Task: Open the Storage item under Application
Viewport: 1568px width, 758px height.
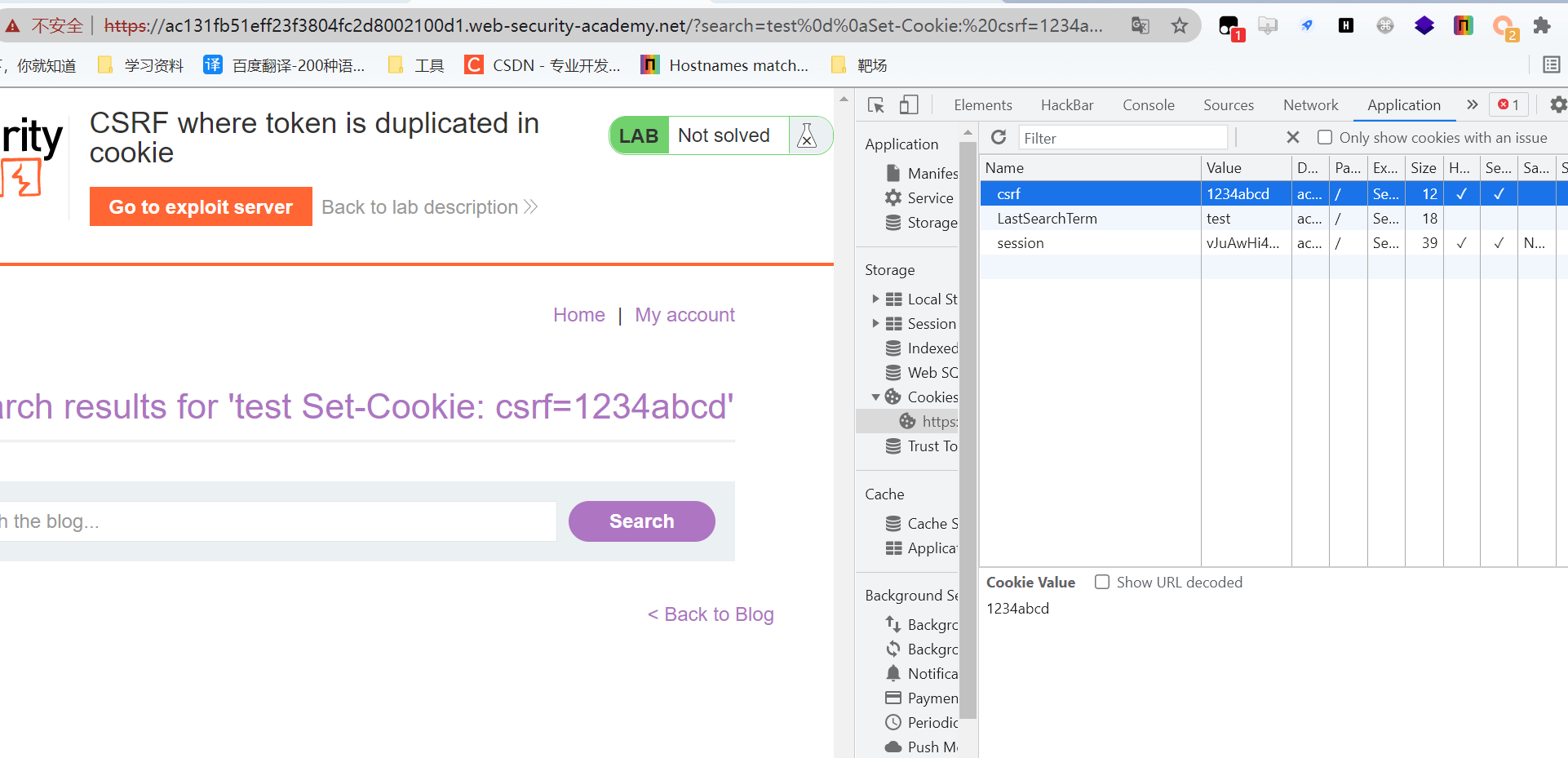Action: coord(922,222)
